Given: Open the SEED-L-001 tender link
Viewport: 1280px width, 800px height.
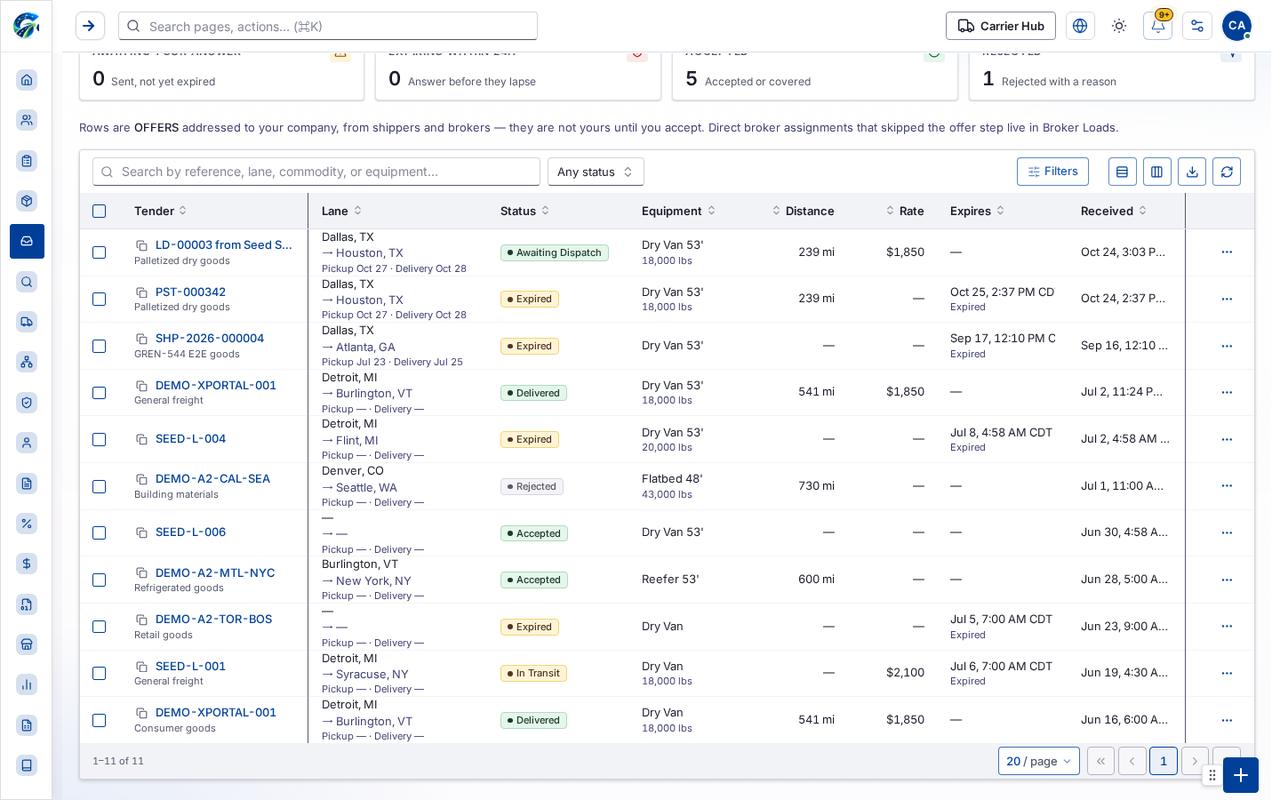Looking at the screenshot, I should (x=190, y=666).
